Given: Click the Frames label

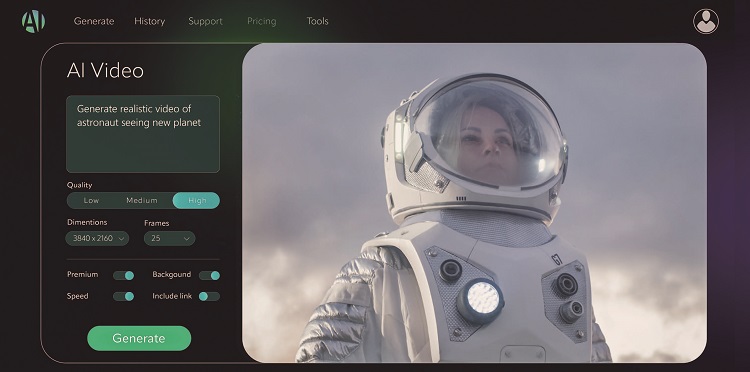Looking at the screenshot, I should click(x=156, y=223).
